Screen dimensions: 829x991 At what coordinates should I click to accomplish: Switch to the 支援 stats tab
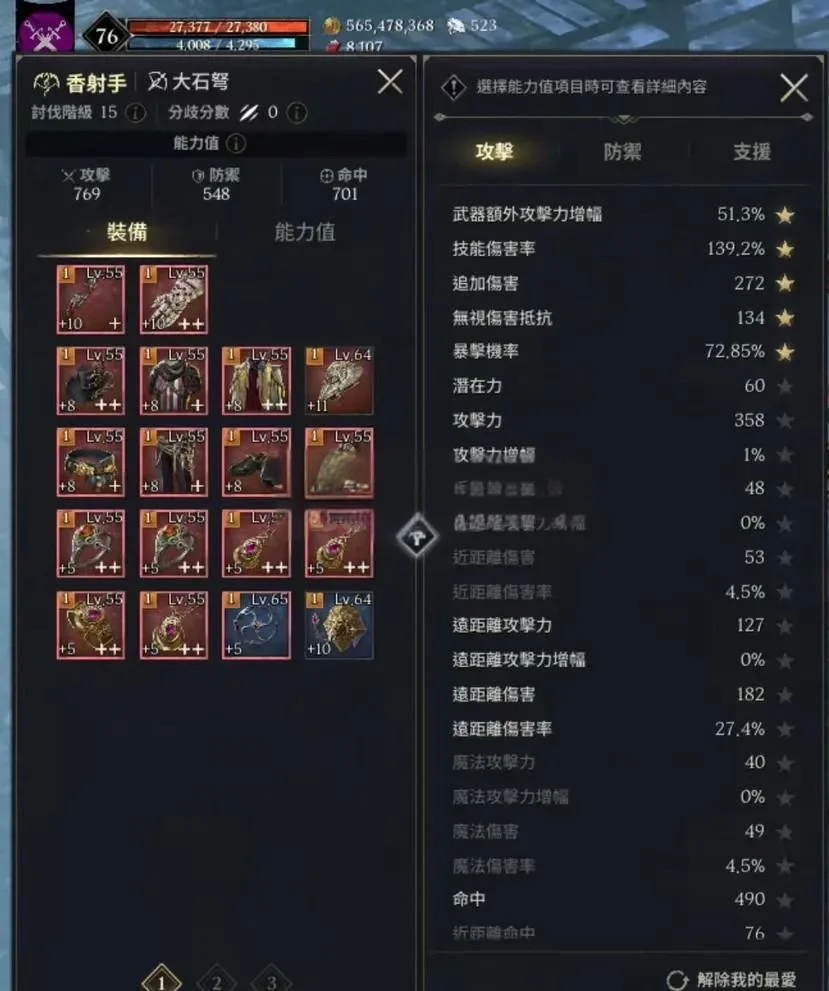(752, 152)
